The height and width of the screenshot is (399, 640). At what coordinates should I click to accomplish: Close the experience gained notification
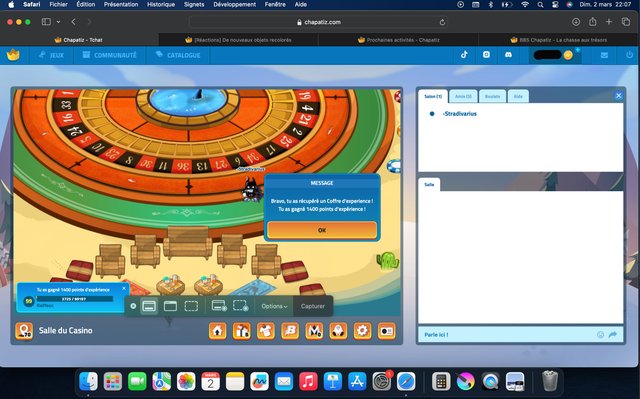pos(124,288)
